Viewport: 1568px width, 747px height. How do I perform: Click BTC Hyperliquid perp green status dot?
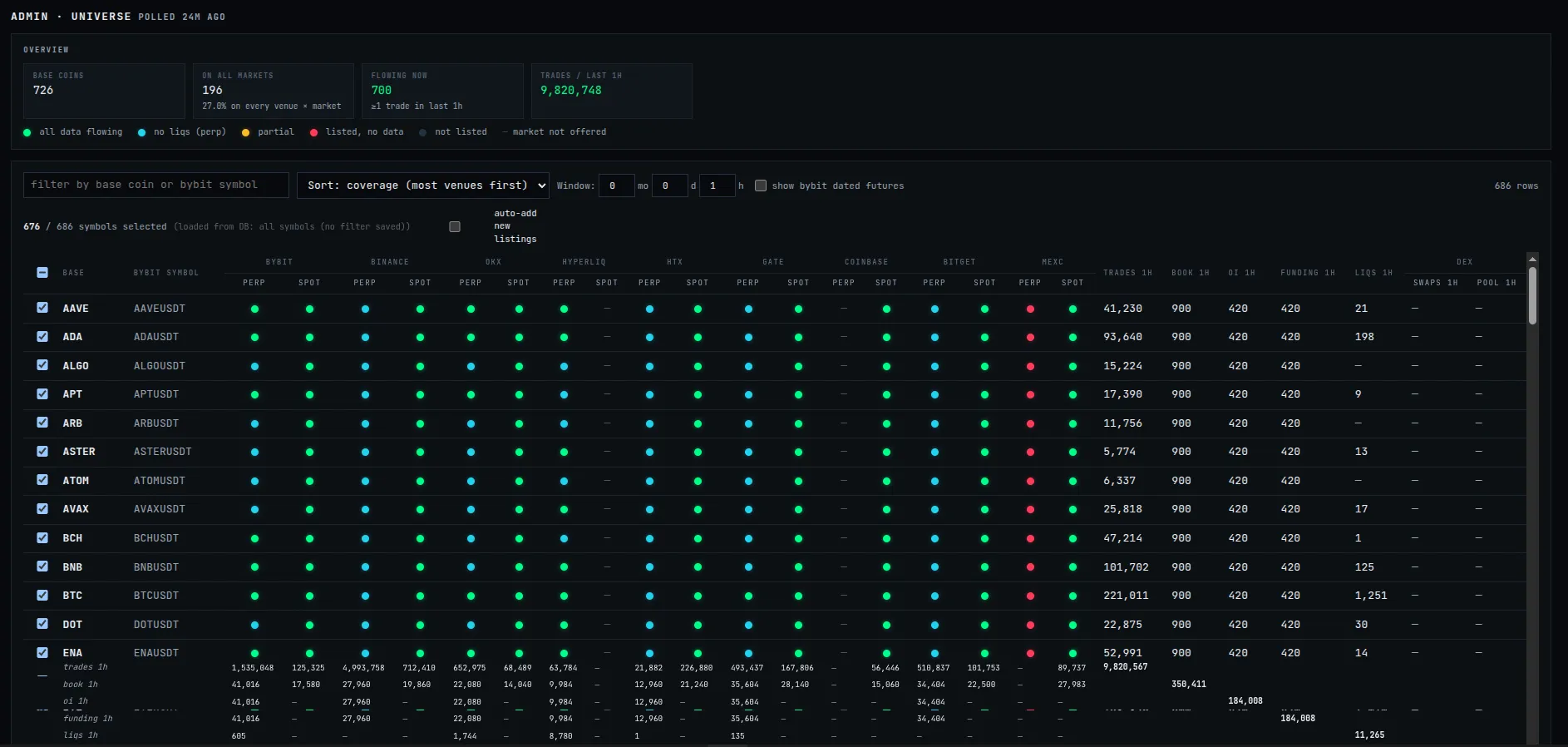pos(564,596)
